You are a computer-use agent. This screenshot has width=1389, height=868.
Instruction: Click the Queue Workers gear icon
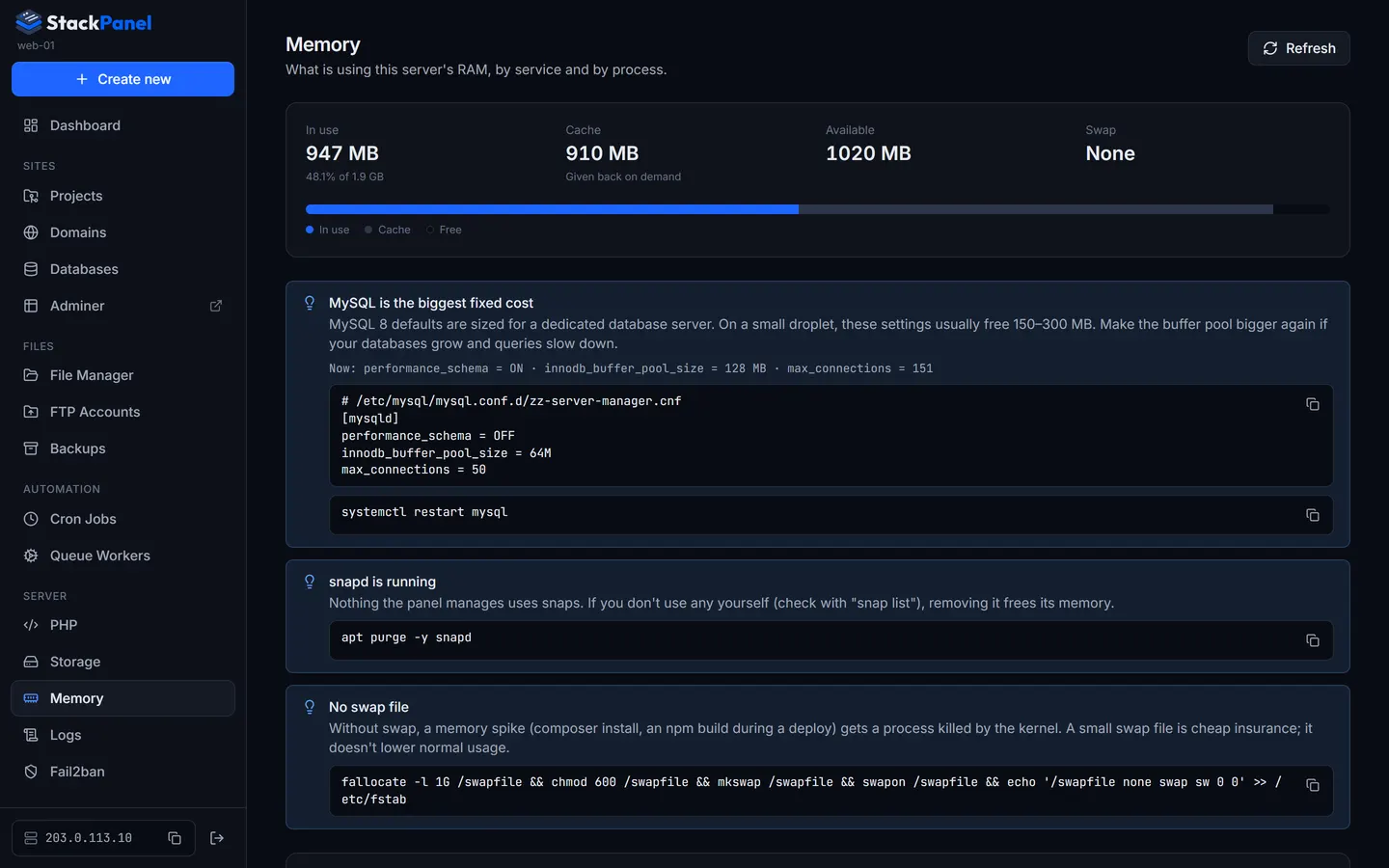[31, 556]
